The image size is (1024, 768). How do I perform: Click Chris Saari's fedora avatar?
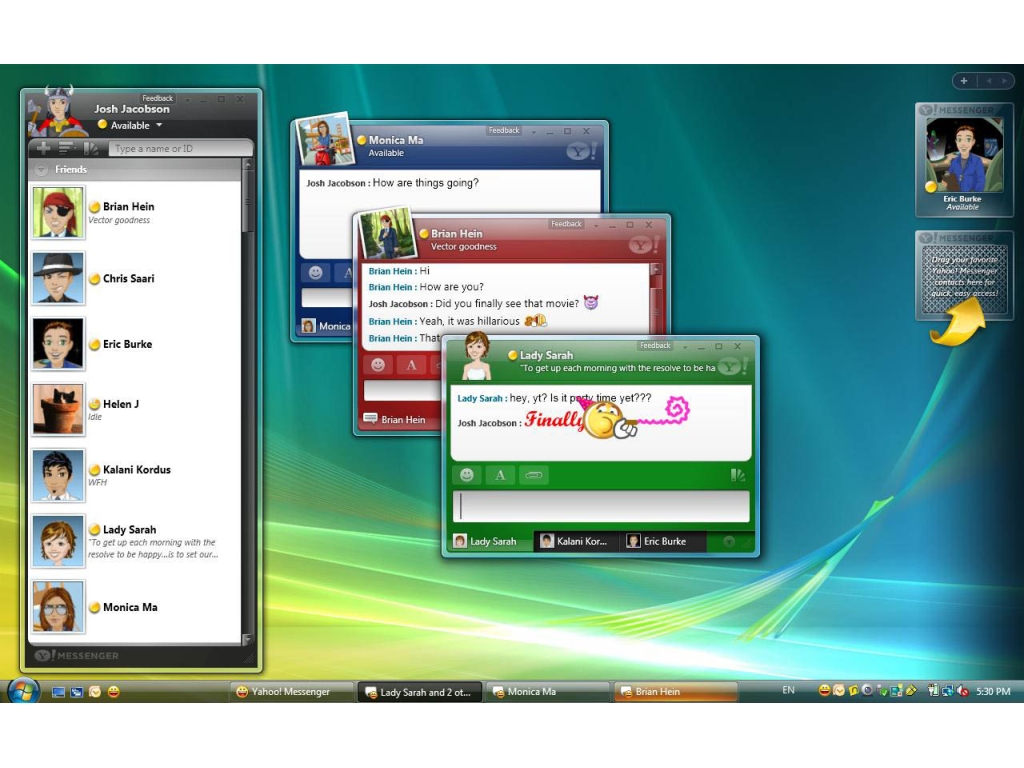pos(58,278)
